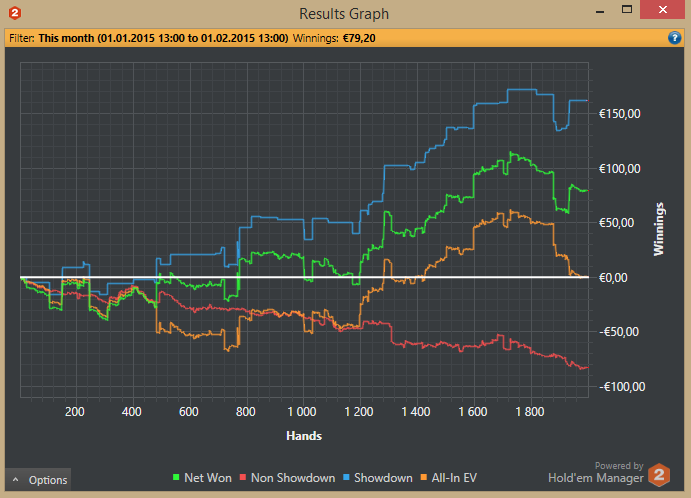Minimize the Results Graph window

(600, 10)
